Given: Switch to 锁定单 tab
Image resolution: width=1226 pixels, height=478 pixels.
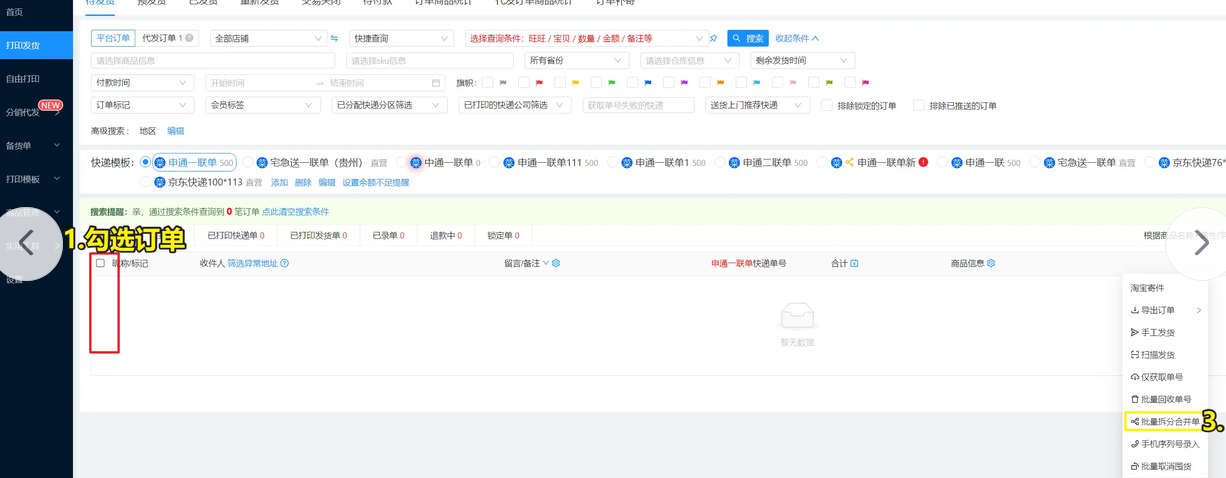Looking at the screenshot, I should pyautogui.click(x=503, y=236).
